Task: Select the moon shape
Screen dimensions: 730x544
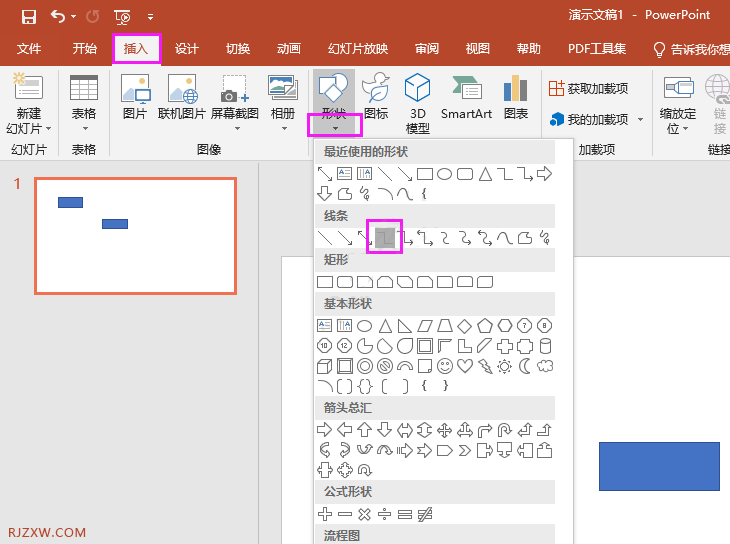Action: [x=525, y=366]
